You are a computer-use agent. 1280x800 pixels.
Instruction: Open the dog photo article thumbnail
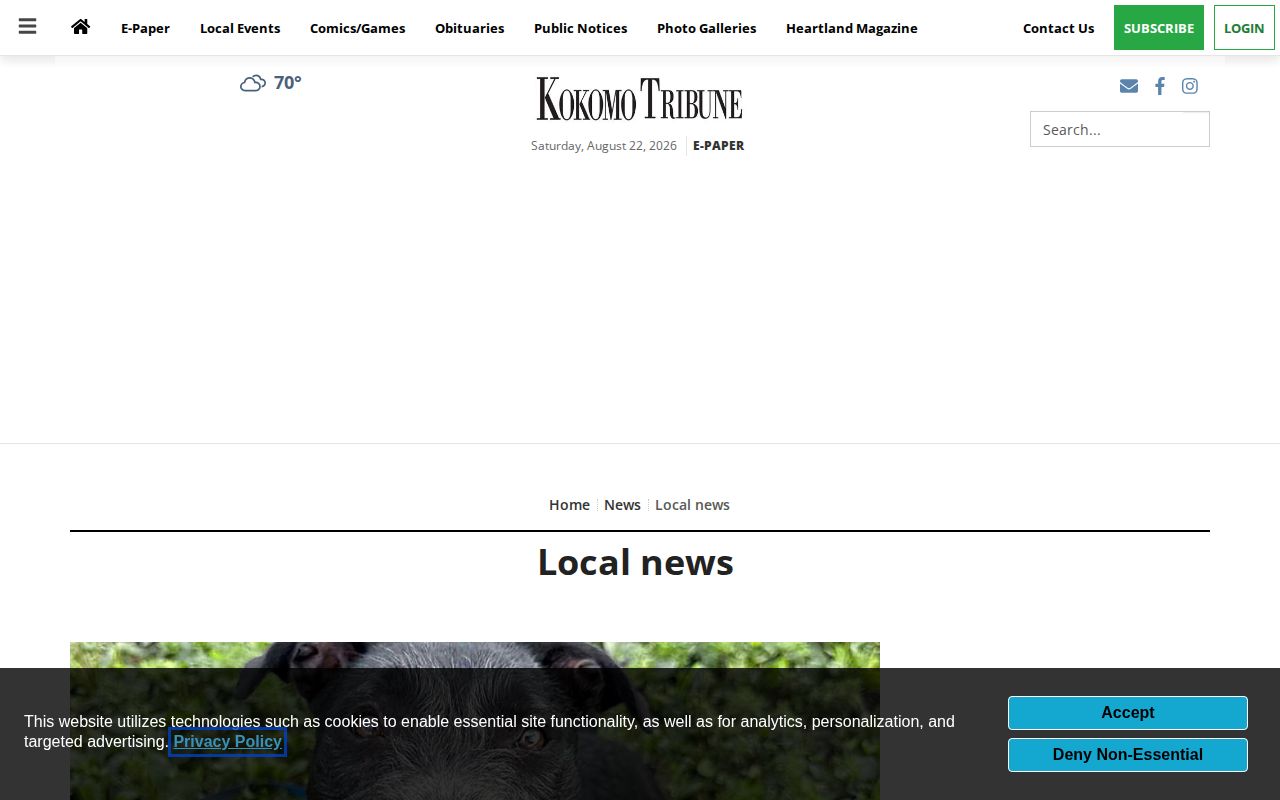pyautogui.click(x=475, y=721)
